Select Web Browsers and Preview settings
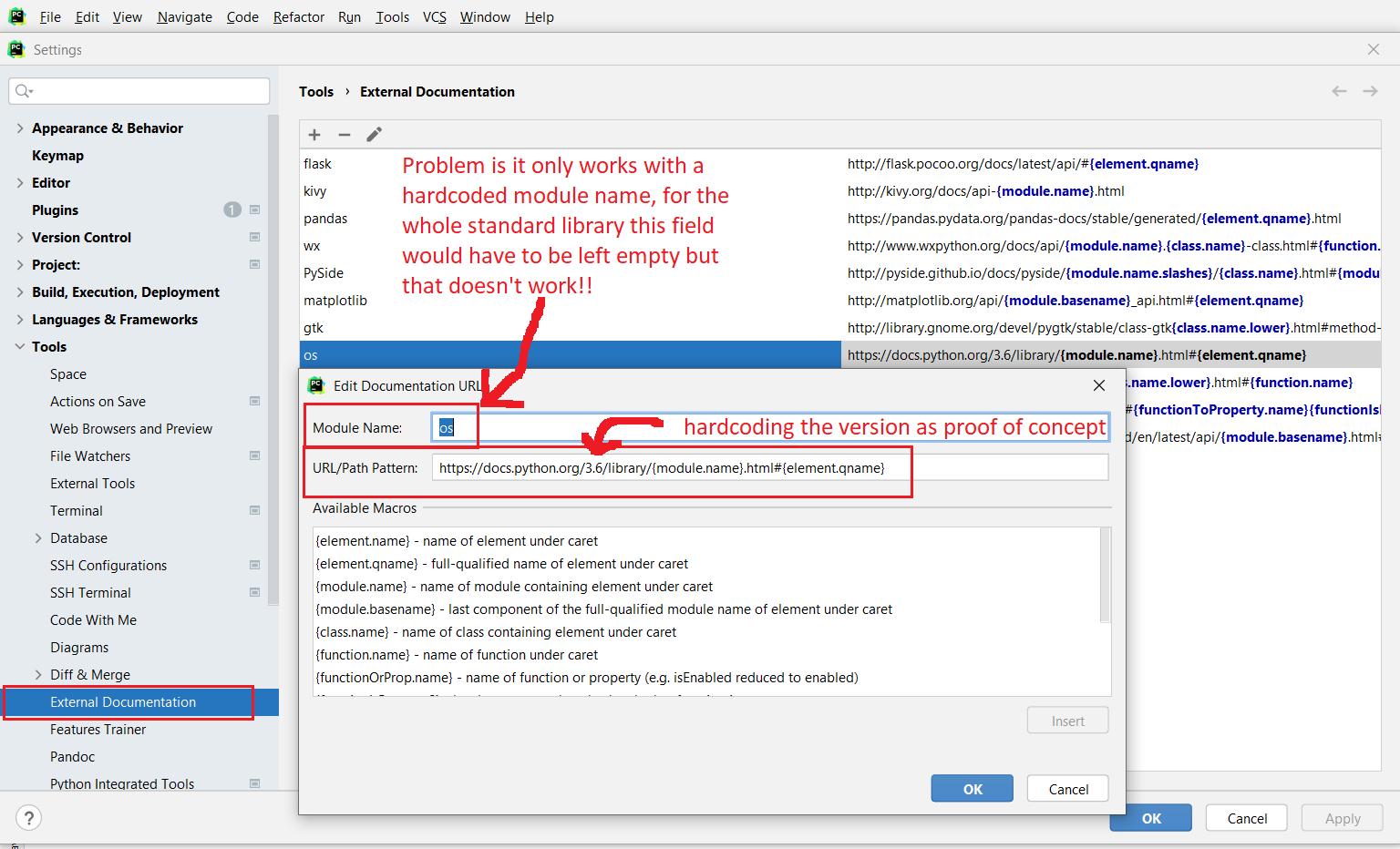Viewport: 1400px width, 849px height. coord(131,429)
